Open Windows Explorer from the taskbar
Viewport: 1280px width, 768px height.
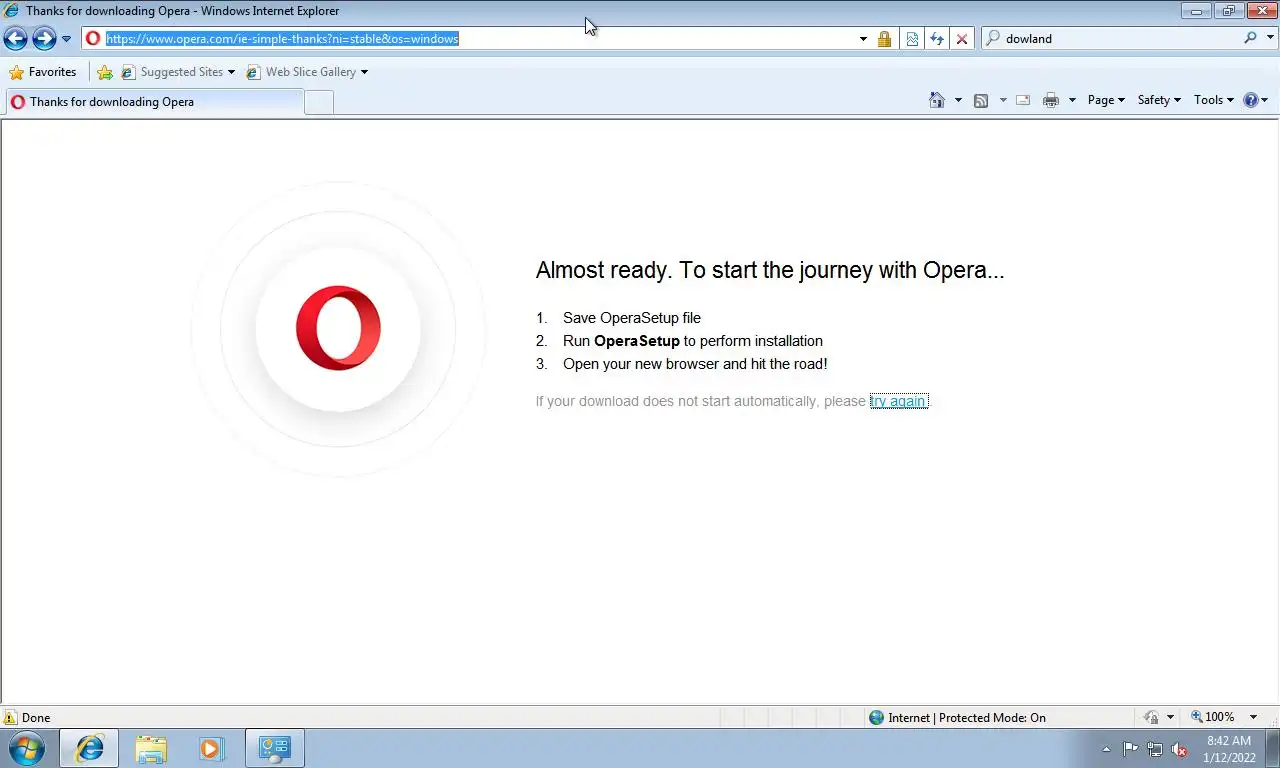coord(151,748)
